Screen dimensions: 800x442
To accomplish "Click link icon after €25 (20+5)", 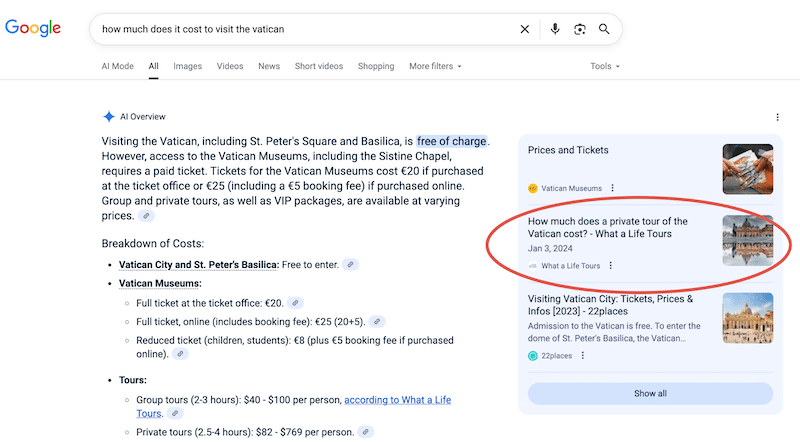I will (x=377, y=322).
